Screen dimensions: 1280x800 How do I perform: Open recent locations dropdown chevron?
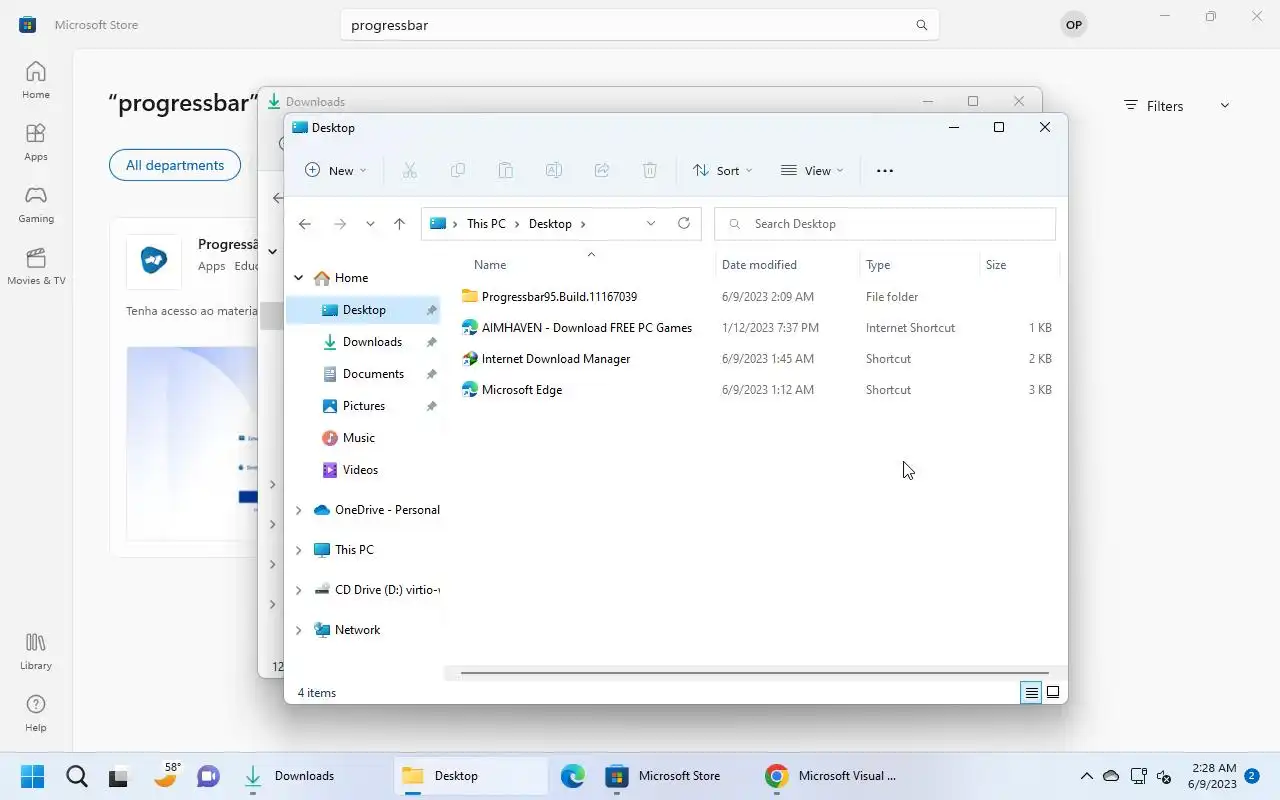(370, 224)
